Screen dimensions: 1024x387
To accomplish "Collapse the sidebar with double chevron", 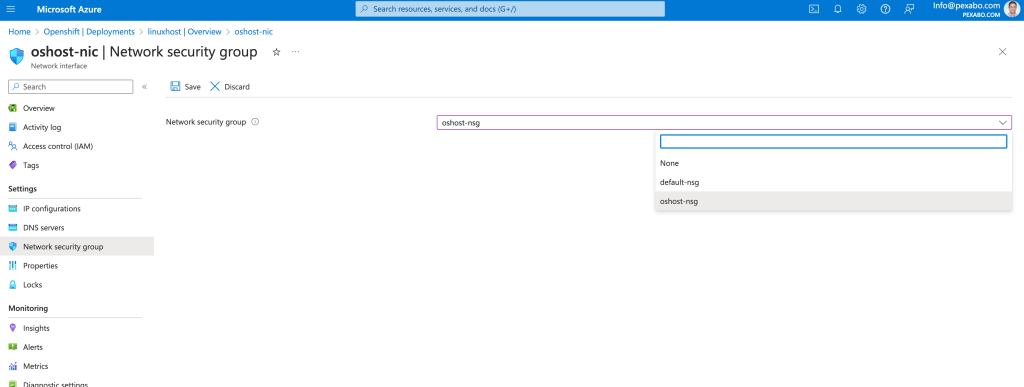I will click(x=144, y=87).
